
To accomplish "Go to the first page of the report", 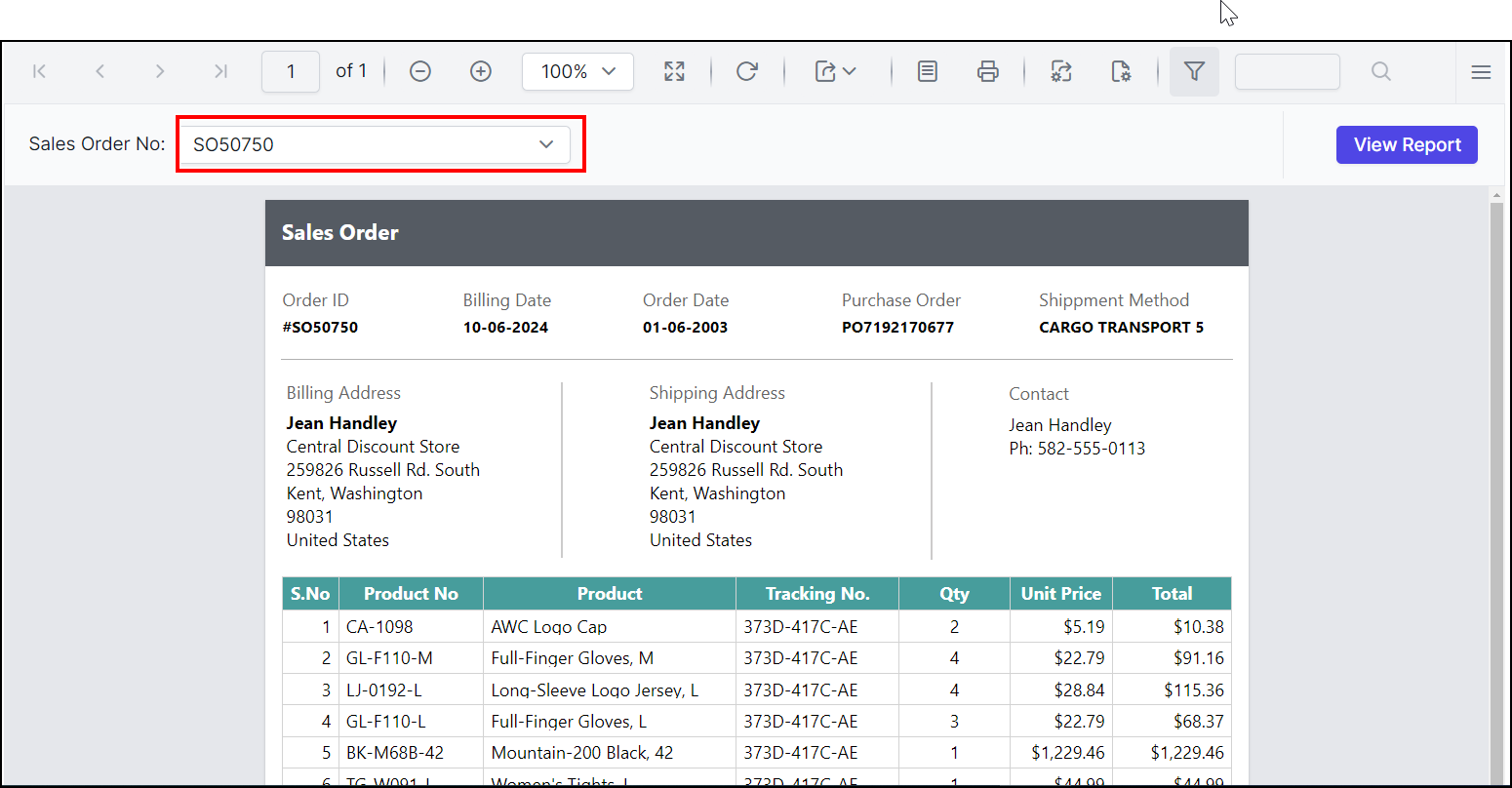I will [x=39, y=70].
